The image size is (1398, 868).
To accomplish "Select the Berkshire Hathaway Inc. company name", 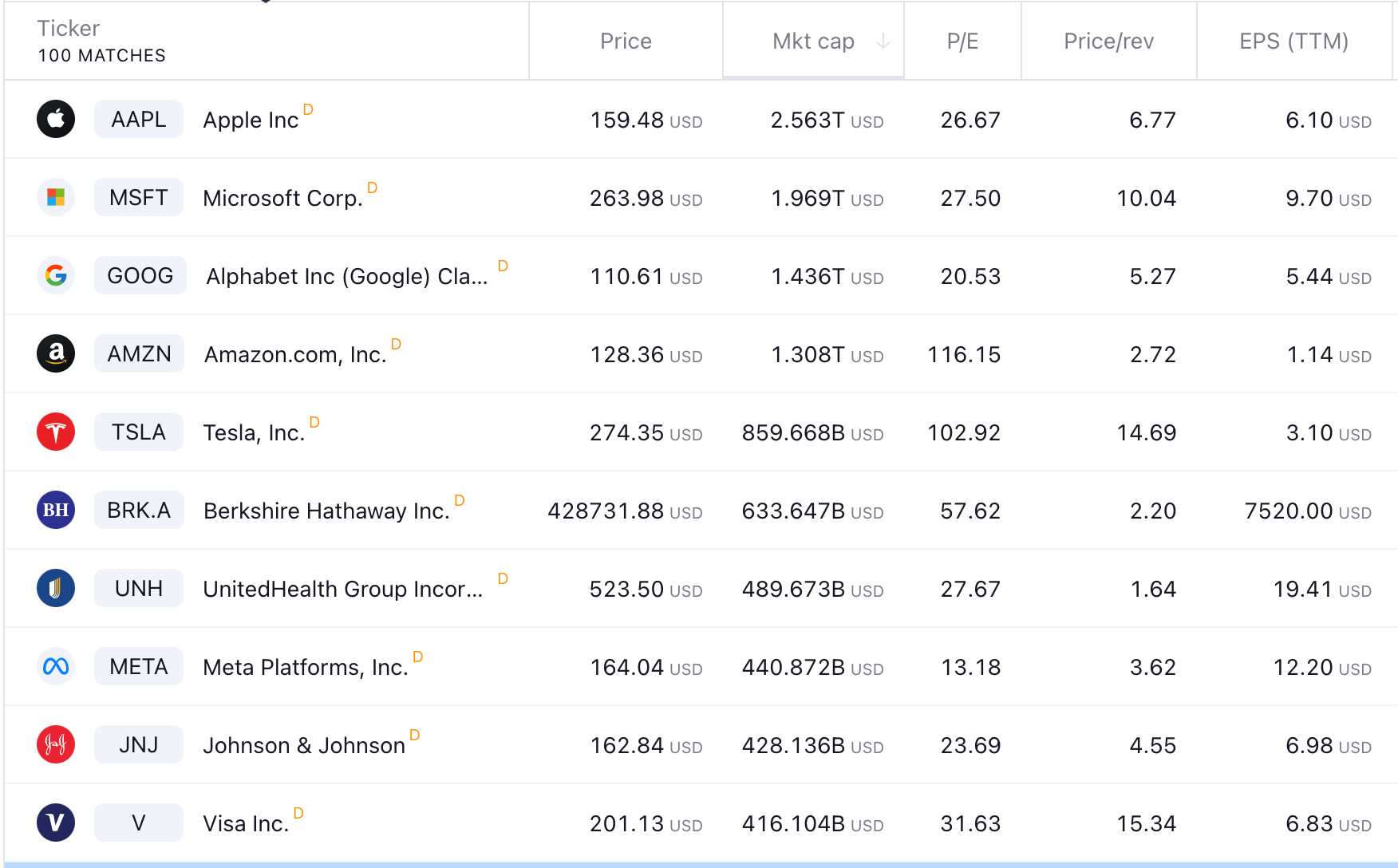I will (x=326, y=511).
